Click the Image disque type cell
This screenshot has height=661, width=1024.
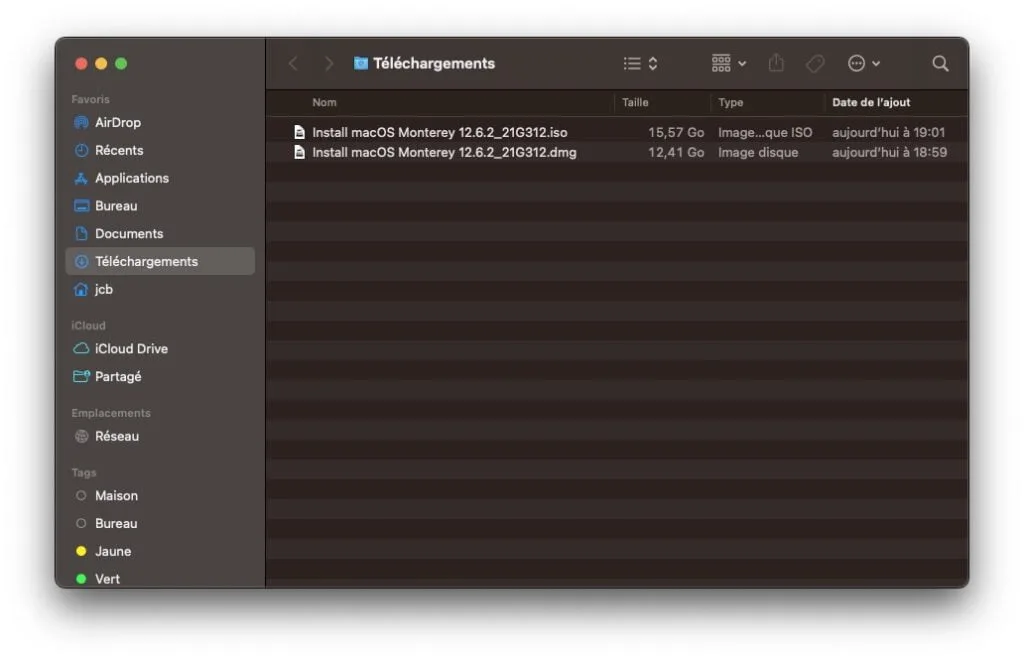758,152
